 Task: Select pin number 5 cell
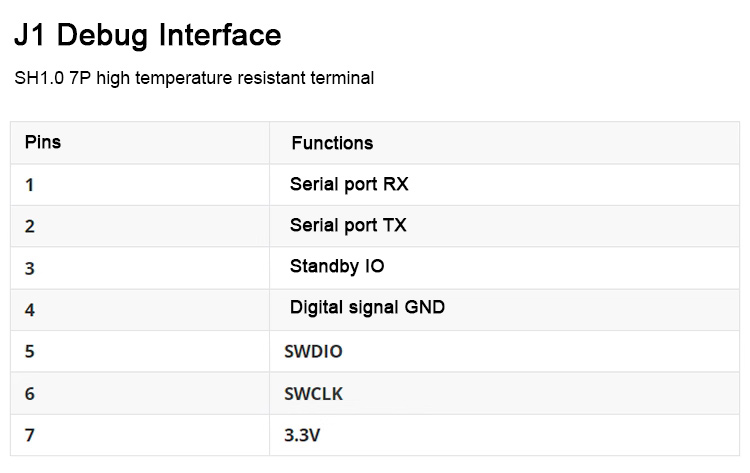[140, 351]
